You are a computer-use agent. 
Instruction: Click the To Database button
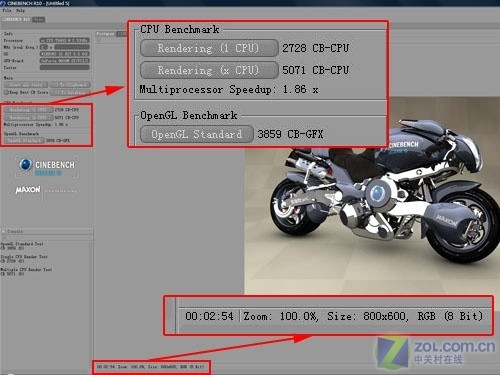(70, 92)
